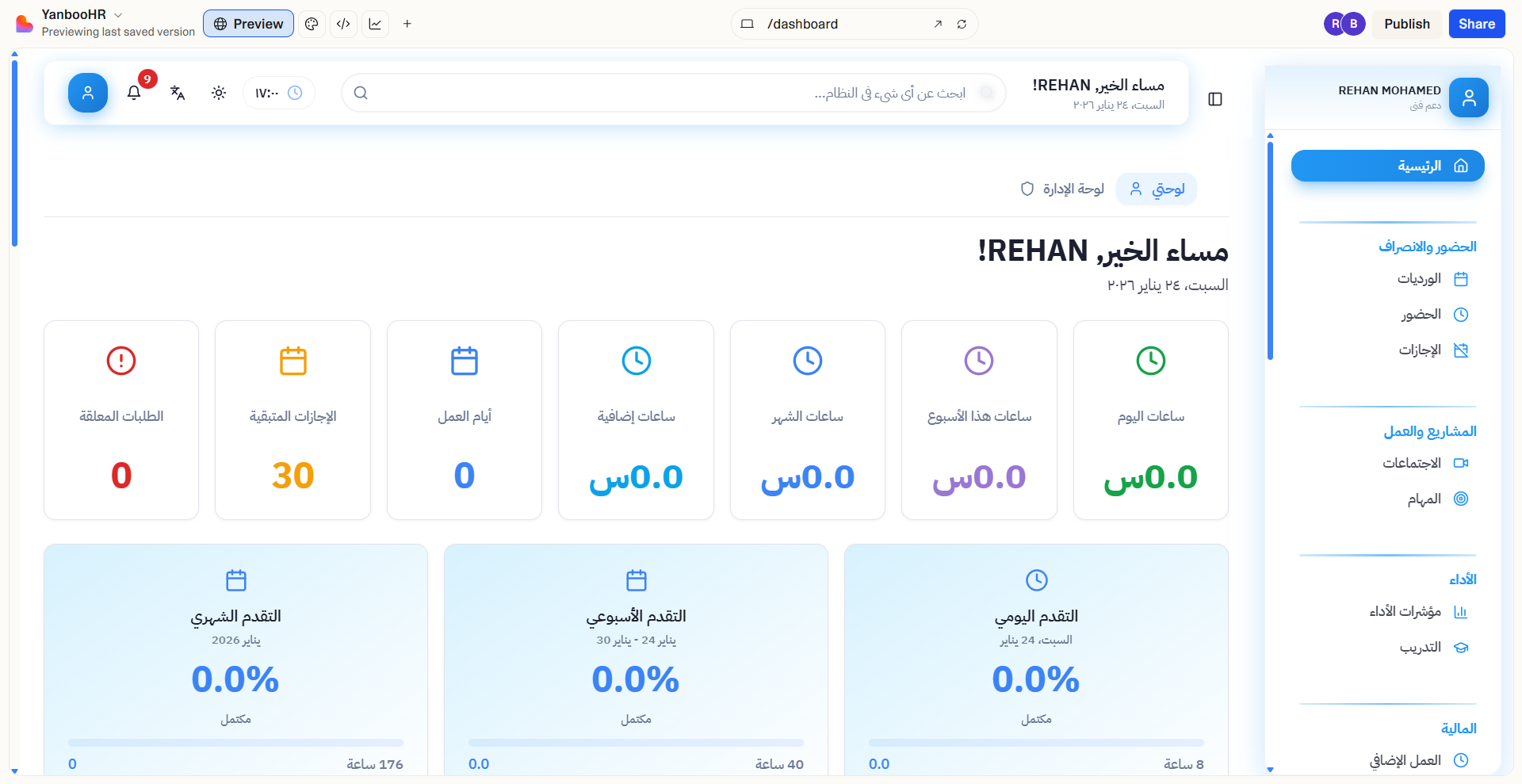1522x784 pixels.
Task: Toggle light/dark theme sun icon
Action: tap(219, 93)
